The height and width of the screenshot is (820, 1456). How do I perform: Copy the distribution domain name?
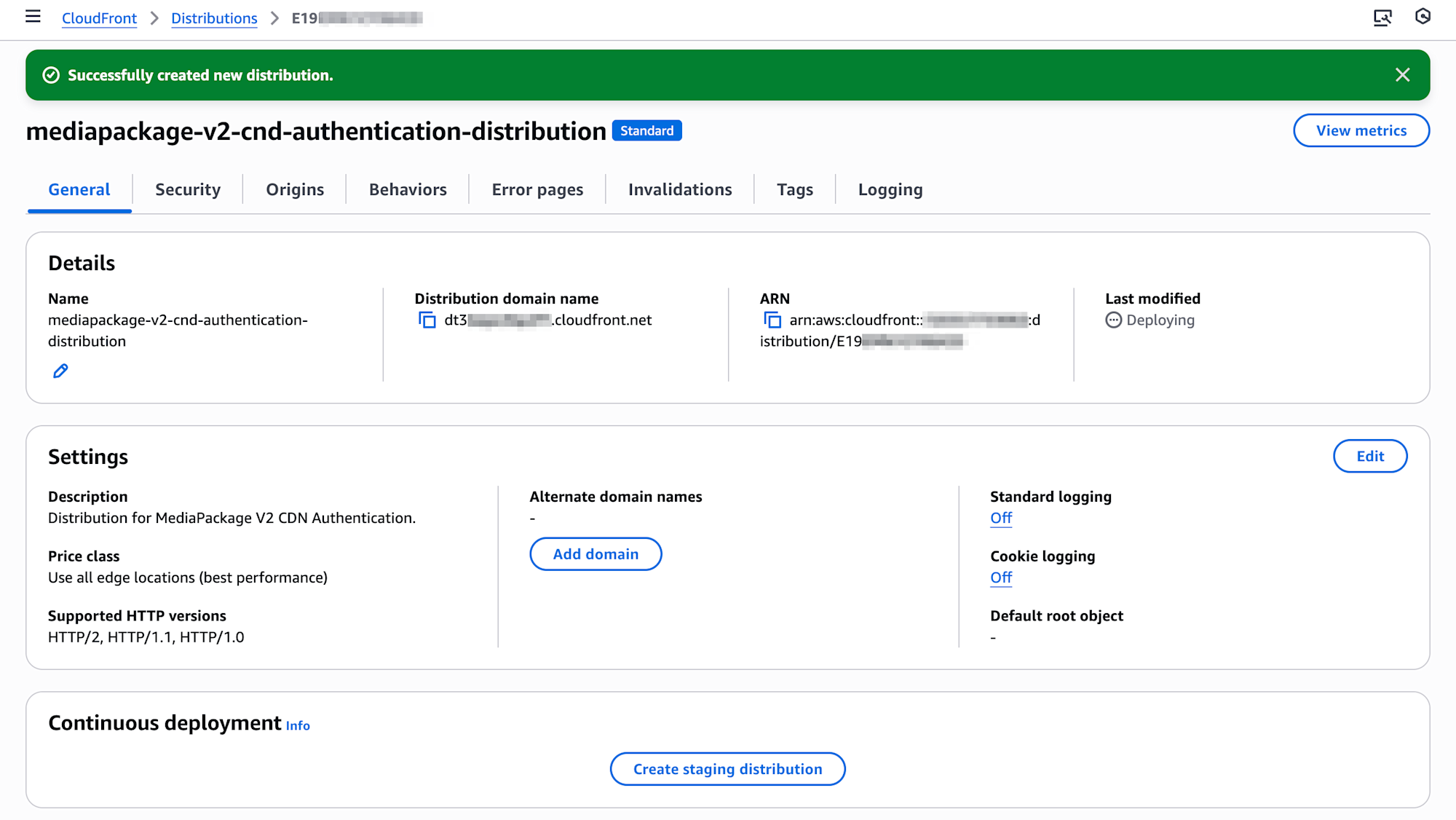click(427, 320)
